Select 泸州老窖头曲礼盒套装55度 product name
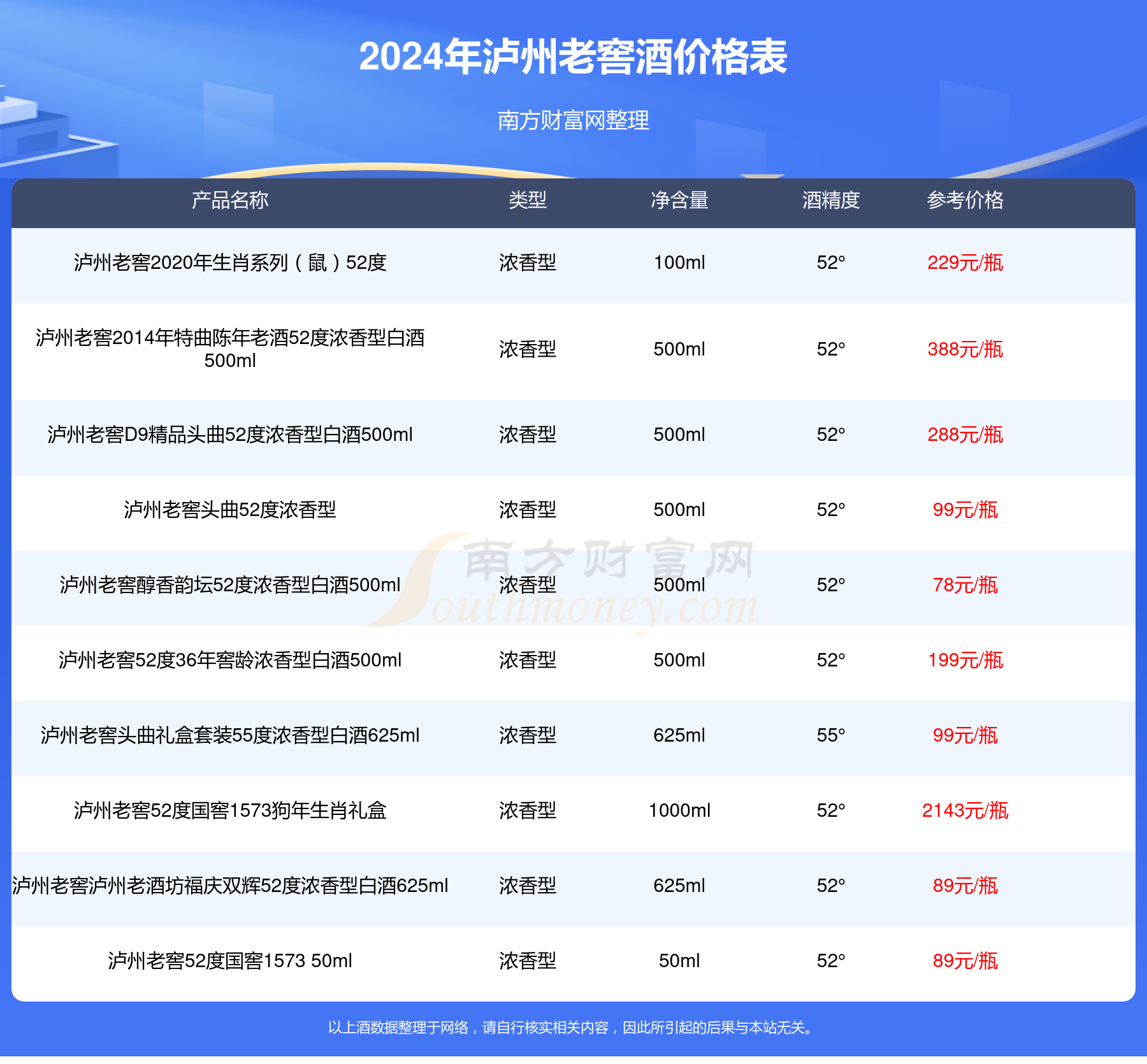 [230, 735]
